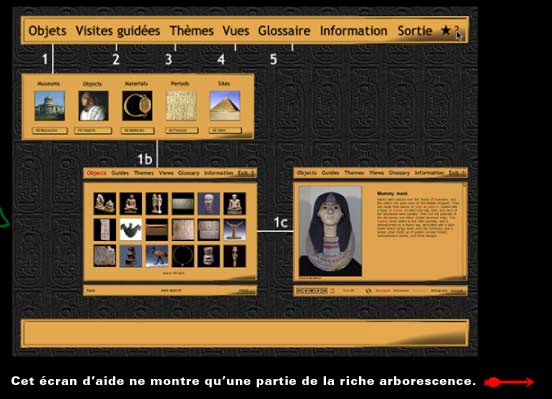The height and width of the screenshot is (399, 552).
Task: Open the dropdown under Materials
Action: click(x=137, y=131)
